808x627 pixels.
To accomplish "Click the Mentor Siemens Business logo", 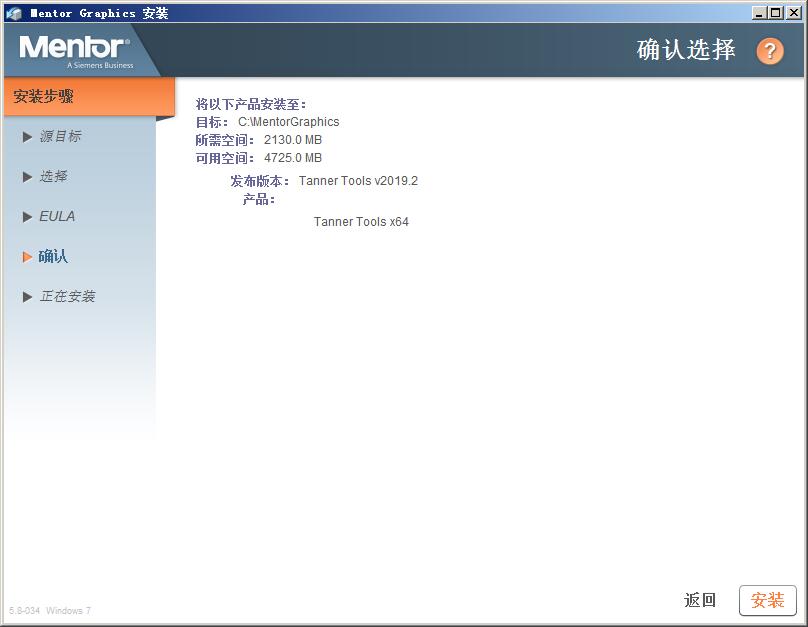I will click(x=76, y=51).
